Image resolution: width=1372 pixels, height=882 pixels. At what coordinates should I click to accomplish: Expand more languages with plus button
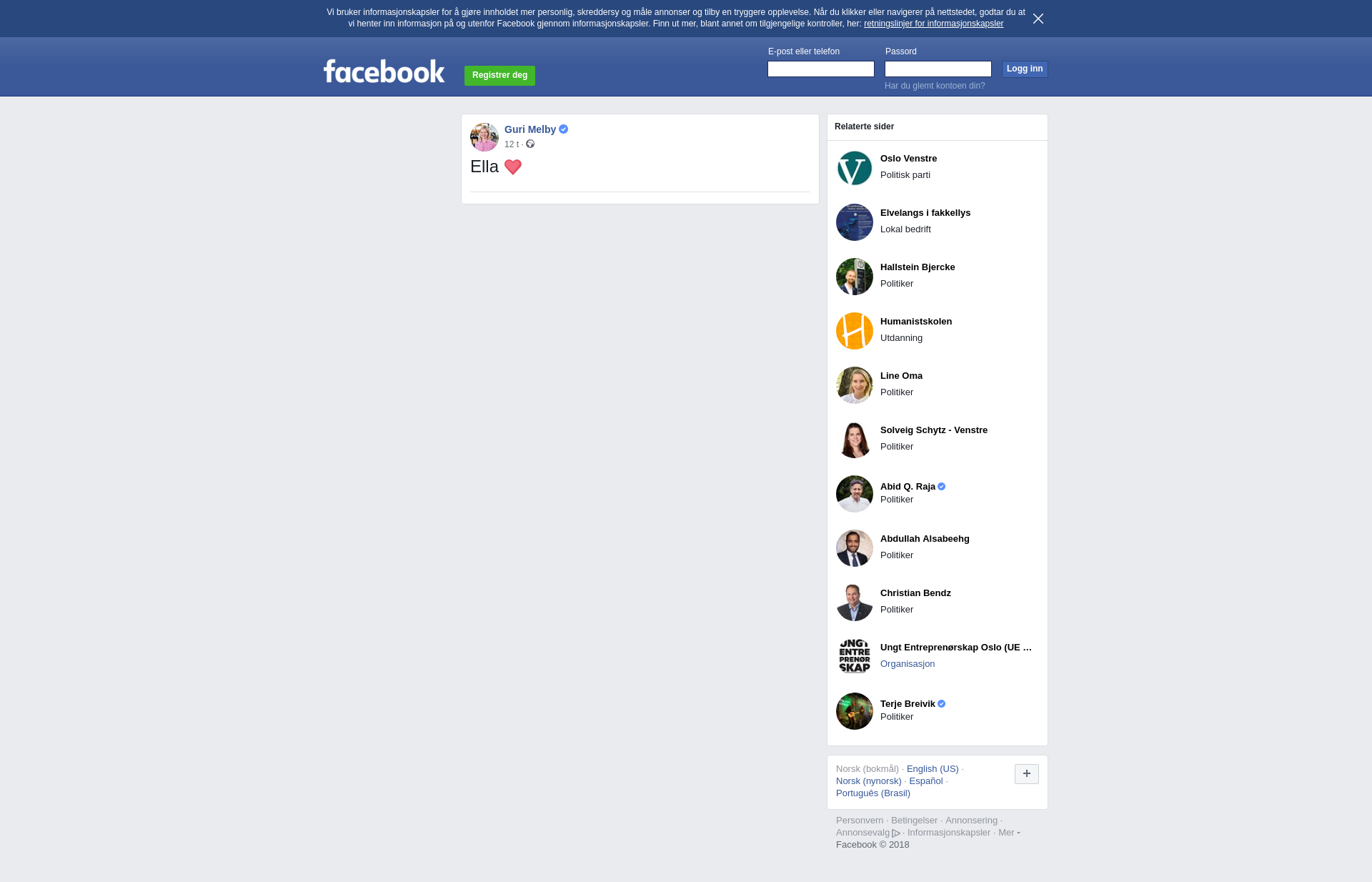1026,774
